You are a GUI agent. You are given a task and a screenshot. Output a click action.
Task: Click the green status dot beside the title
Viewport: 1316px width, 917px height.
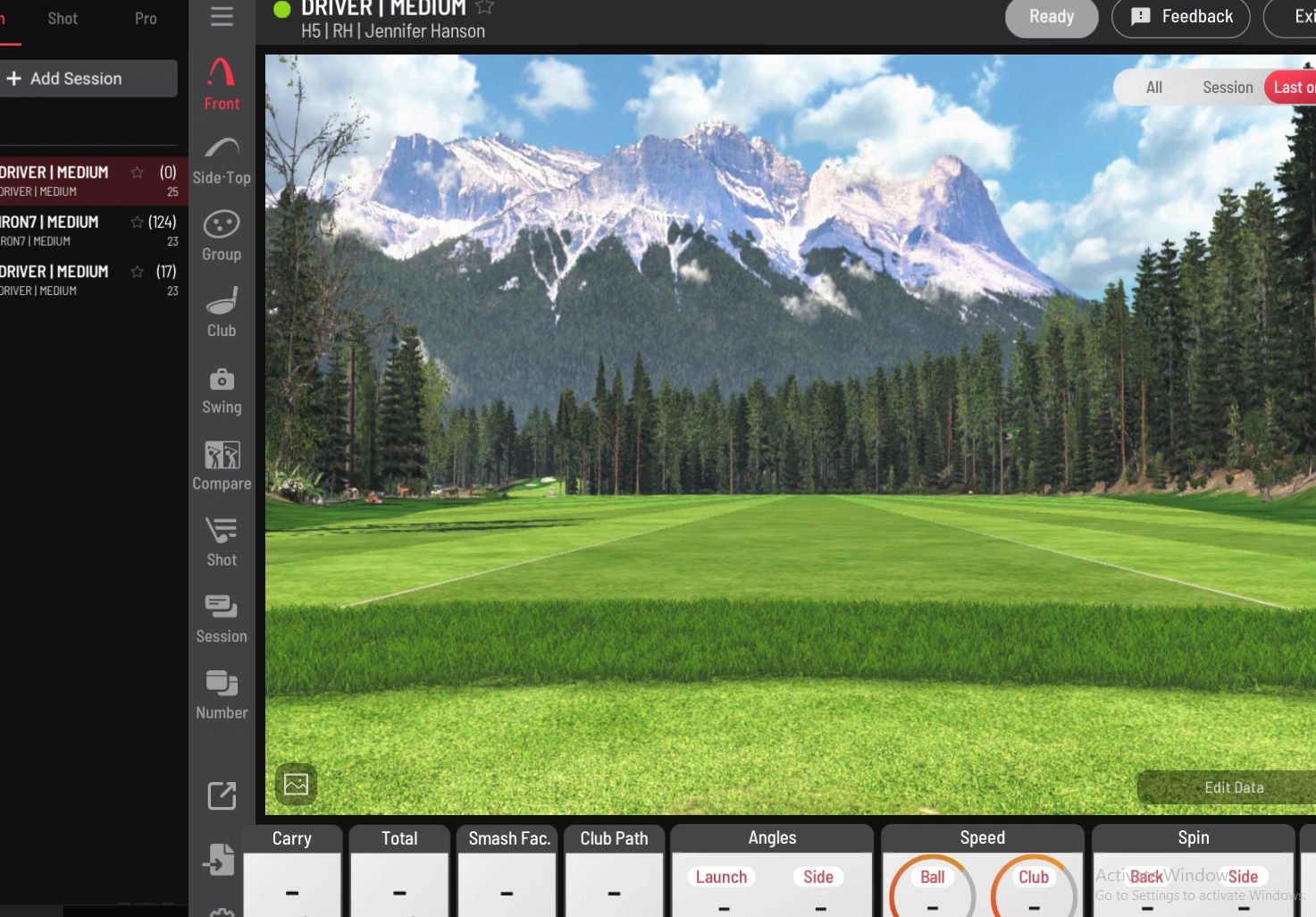pyautogui.click(x=281, y=10)
